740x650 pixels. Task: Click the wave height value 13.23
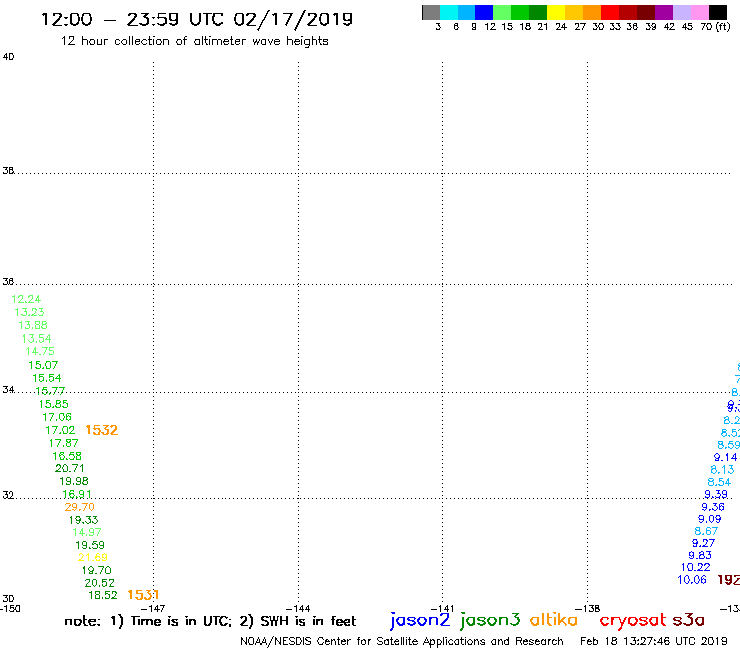click(x=29, y=312)
